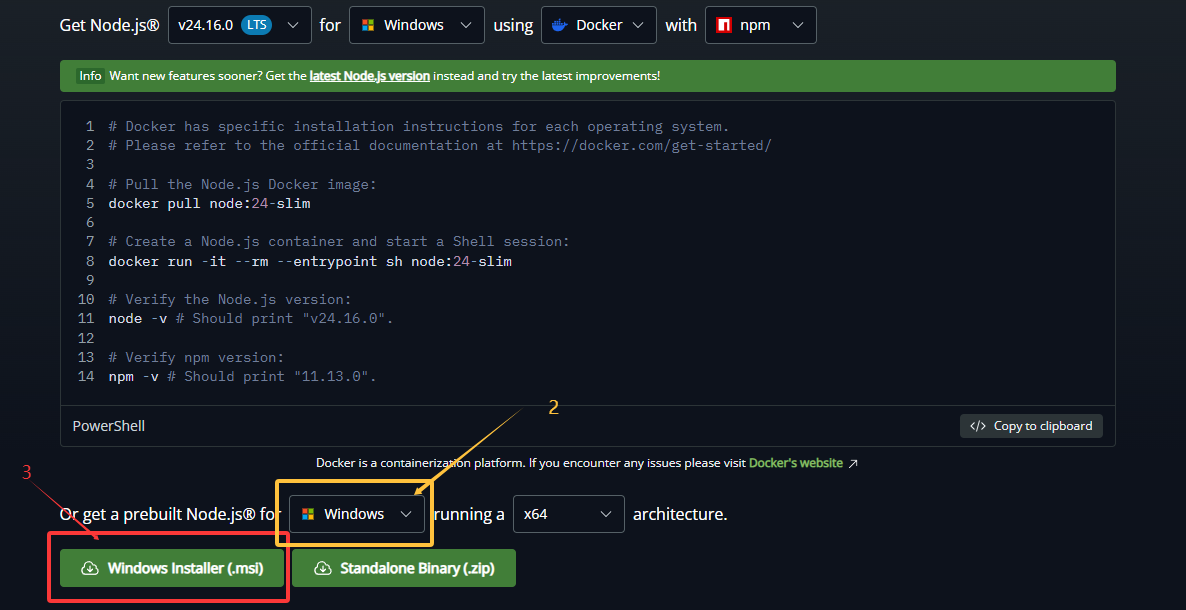Follow the latest Node.js version link
1186x610 pixels.
click(x=370, y=76)
